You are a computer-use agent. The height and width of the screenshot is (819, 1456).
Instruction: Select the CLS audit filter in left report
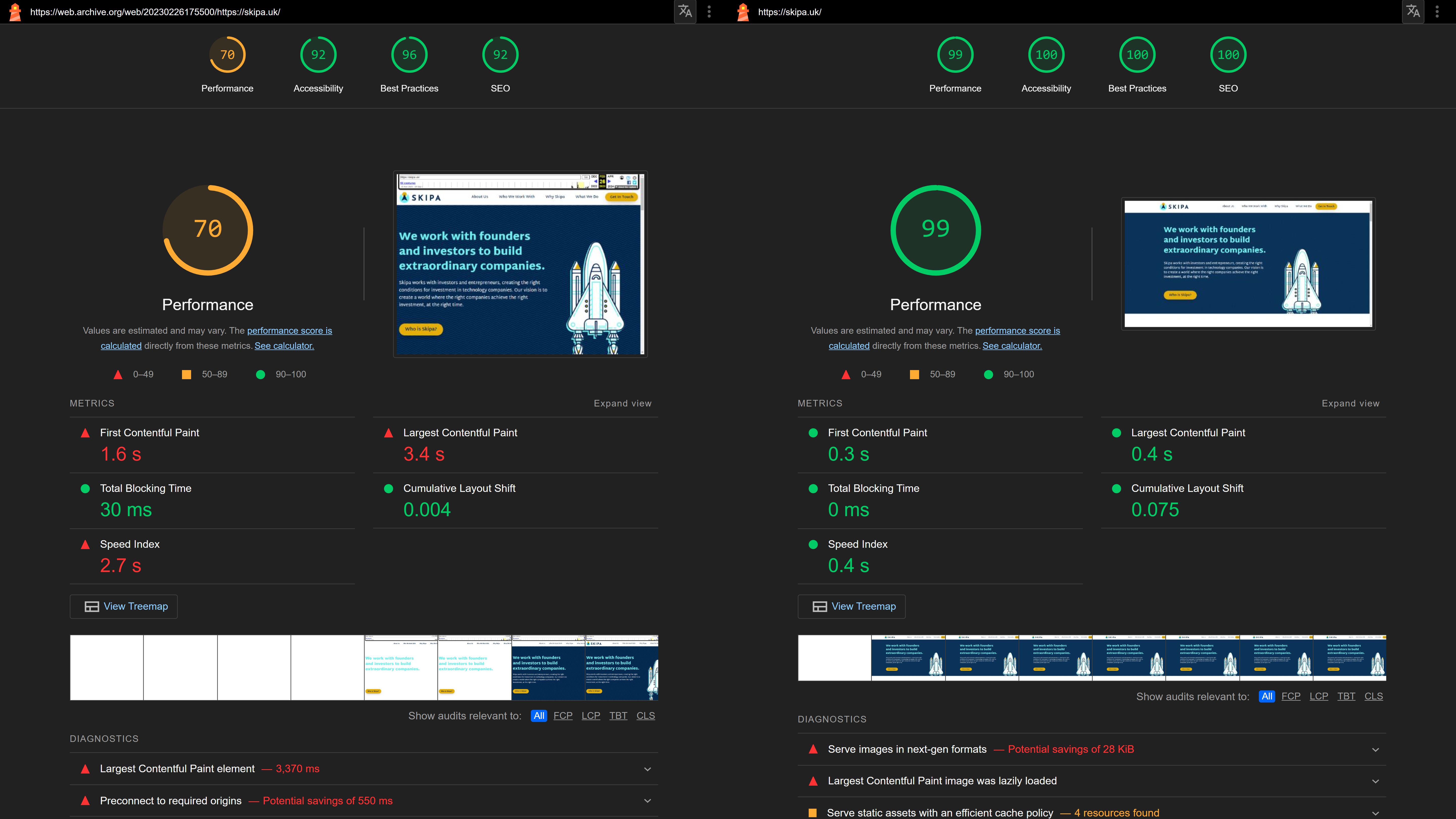pos(646,716)
